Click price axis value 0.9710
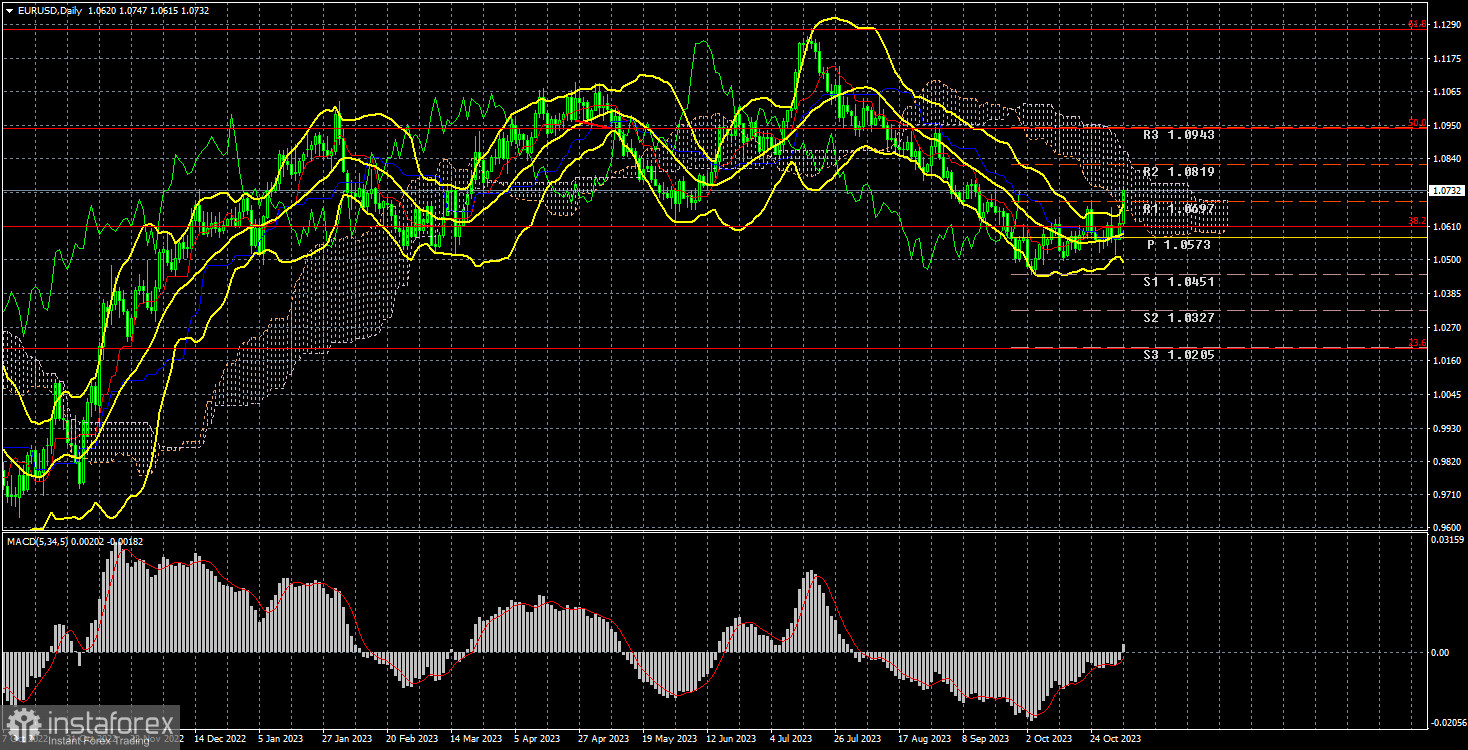Viewport: 1468px width, 750px height. [x=1446, y=495]
